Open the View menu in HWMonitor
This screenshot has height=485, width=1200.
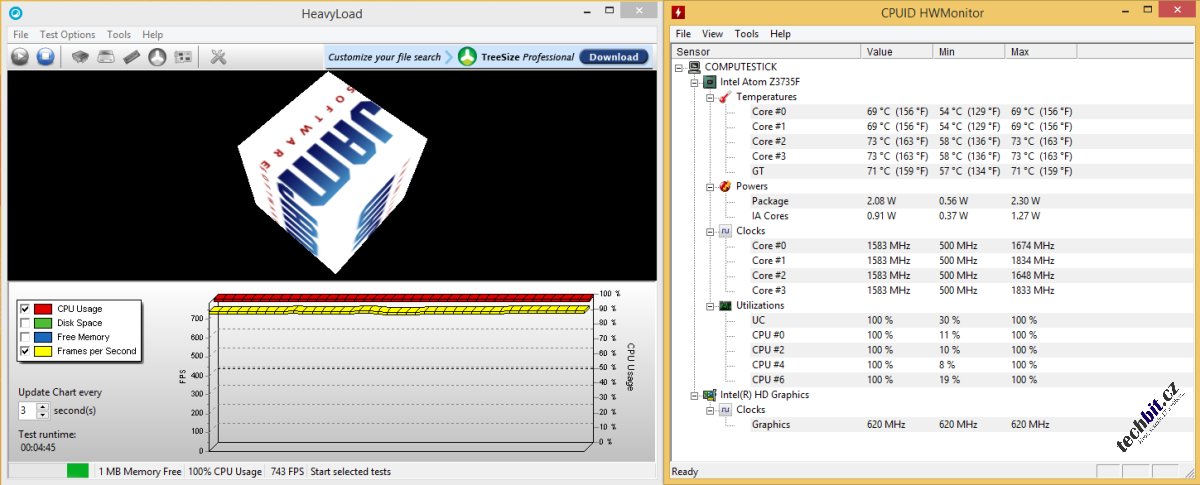coord(712,34)
